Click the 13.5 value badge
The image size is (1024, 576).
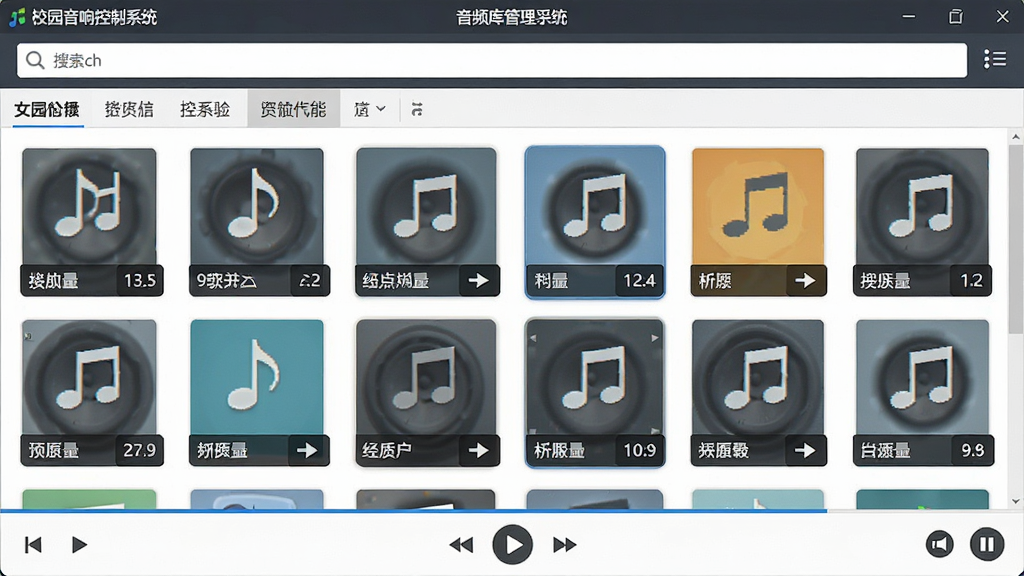pyautogui.click(x=140, y=281)
